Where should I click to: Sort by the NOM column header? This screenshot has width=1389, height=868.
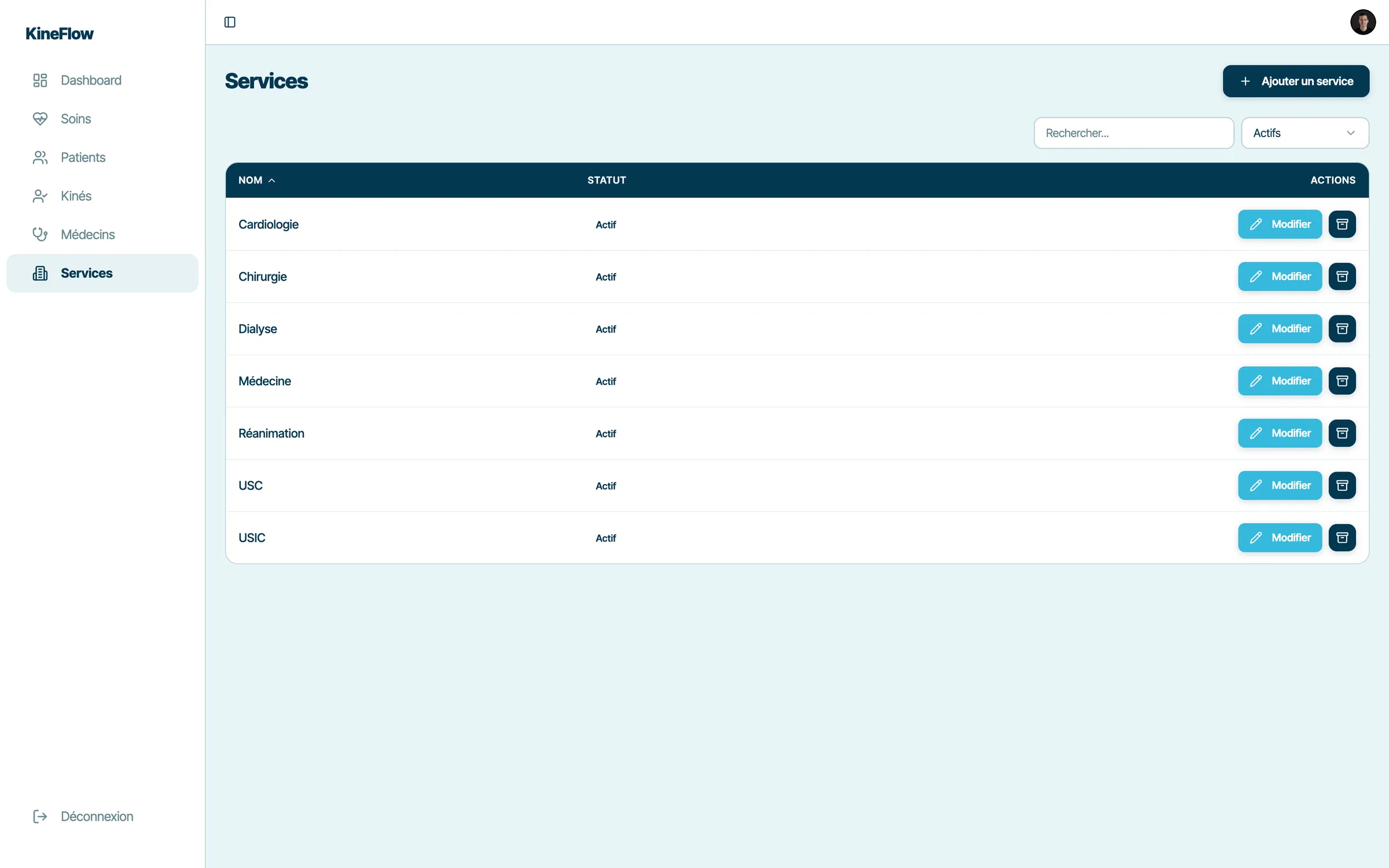click(x=256, y=180)
